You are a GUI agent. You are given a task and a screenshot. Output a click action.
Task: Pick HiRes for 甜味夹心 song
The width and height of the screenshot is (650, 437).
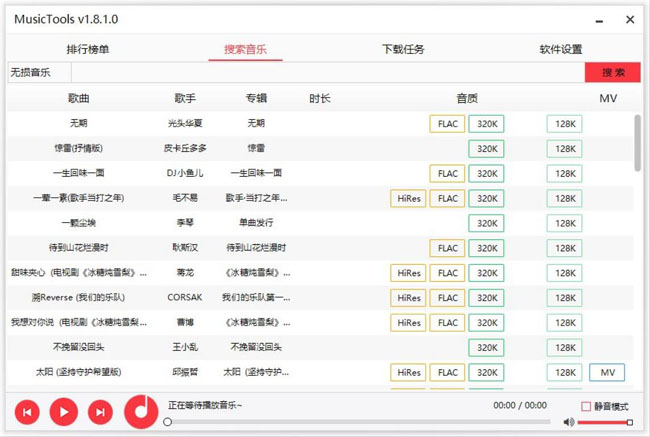point(408,273)
